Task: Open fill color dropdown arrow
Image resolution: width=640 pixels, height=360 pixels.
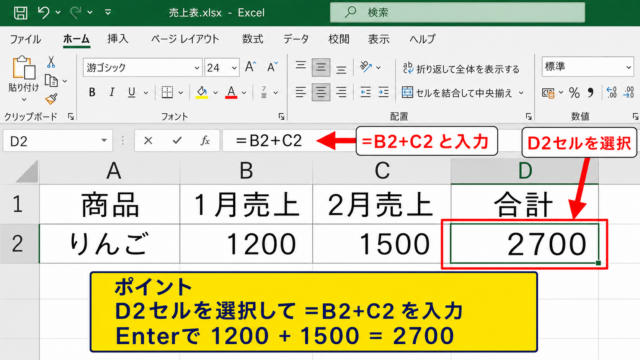Action: [x=215, y=93]
